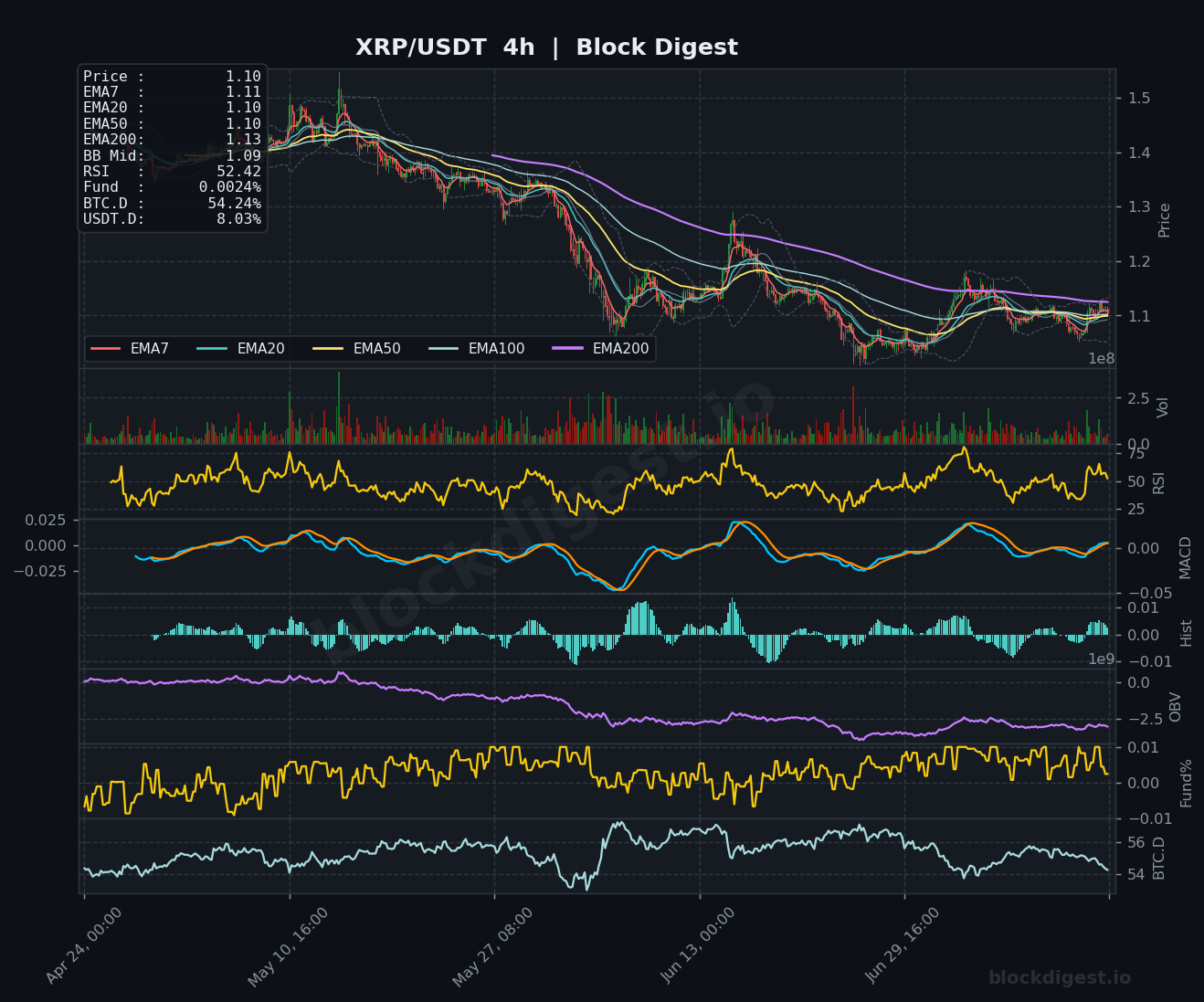Click the 75 RSI axis tick

coord(1135,454)
